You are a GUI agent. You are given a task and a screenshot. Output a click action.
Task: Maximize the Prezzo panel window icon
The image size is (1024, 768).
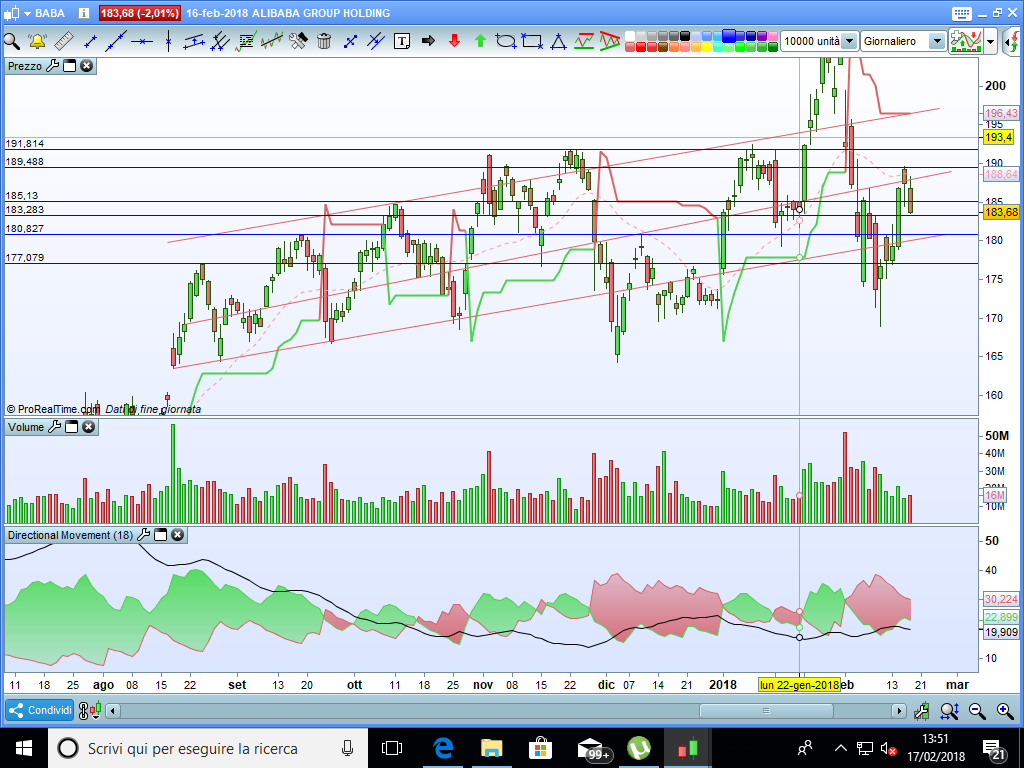(69, 66)
